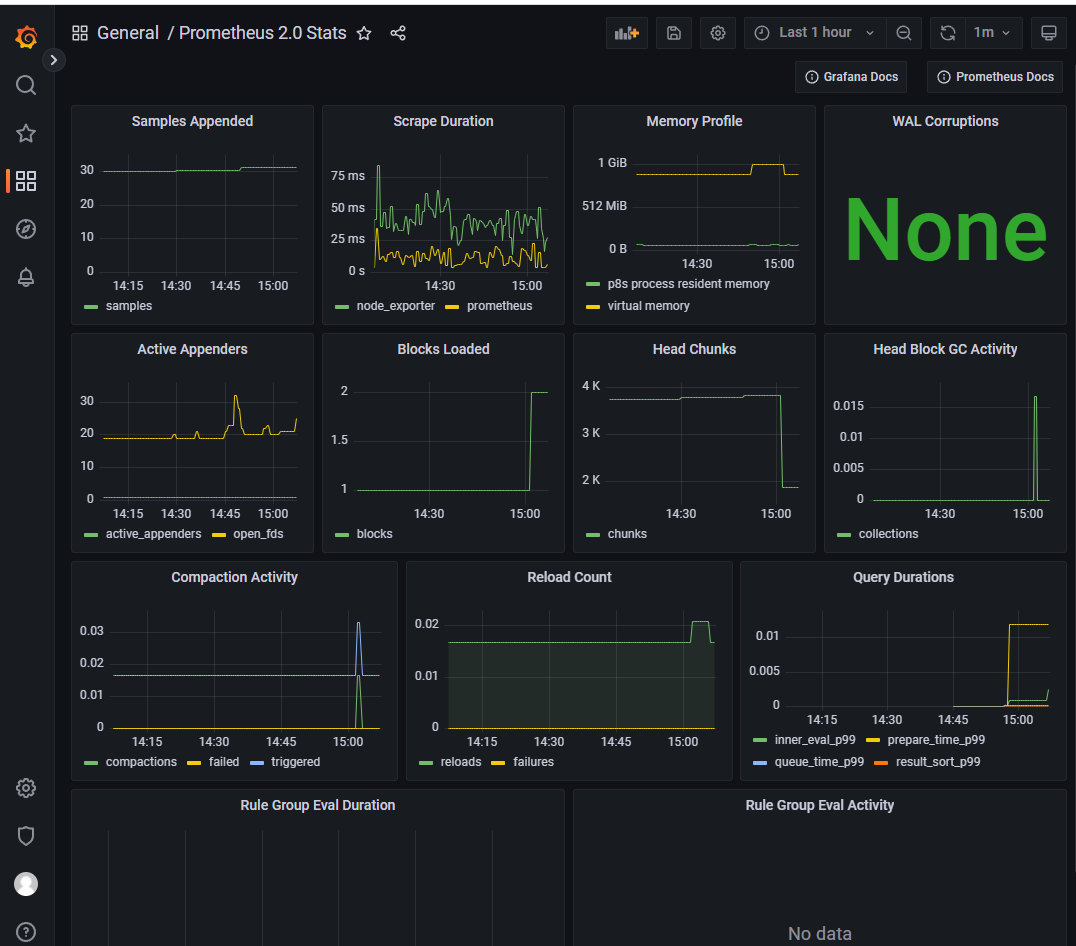The width and height of the screenshot is (1076, 946).
Task: Open the WAL Corruptions panel title menu
Action: pyautogui.click(x=945, y=121)
